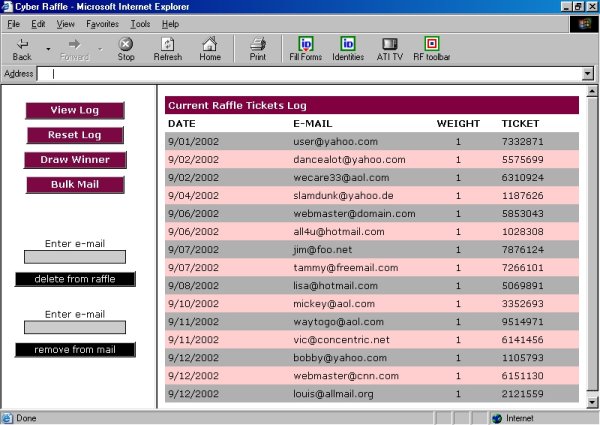Open the Tools menu
The width and height of the screenshot is (600, 425).
pos(140,24)
